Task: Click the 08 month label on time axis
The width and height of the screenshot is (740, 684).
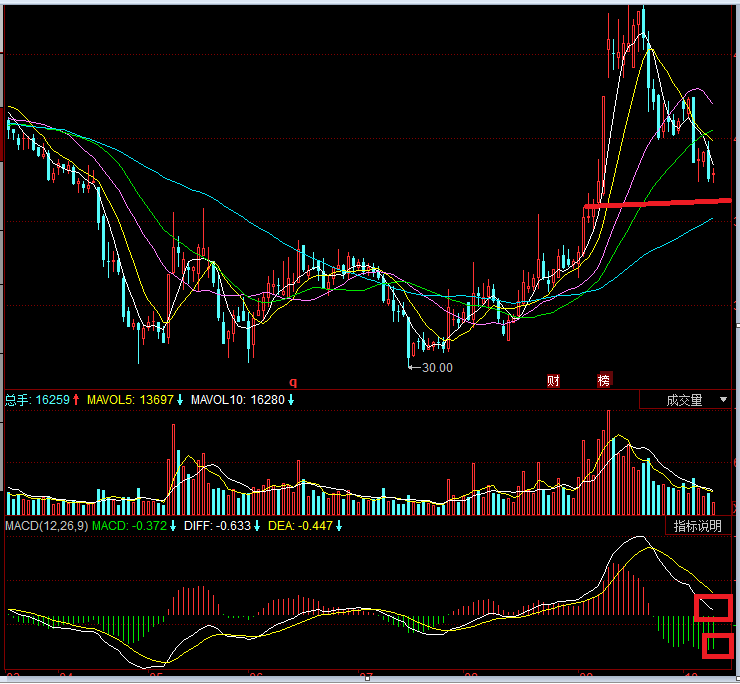Action: [x=471, y=677]
